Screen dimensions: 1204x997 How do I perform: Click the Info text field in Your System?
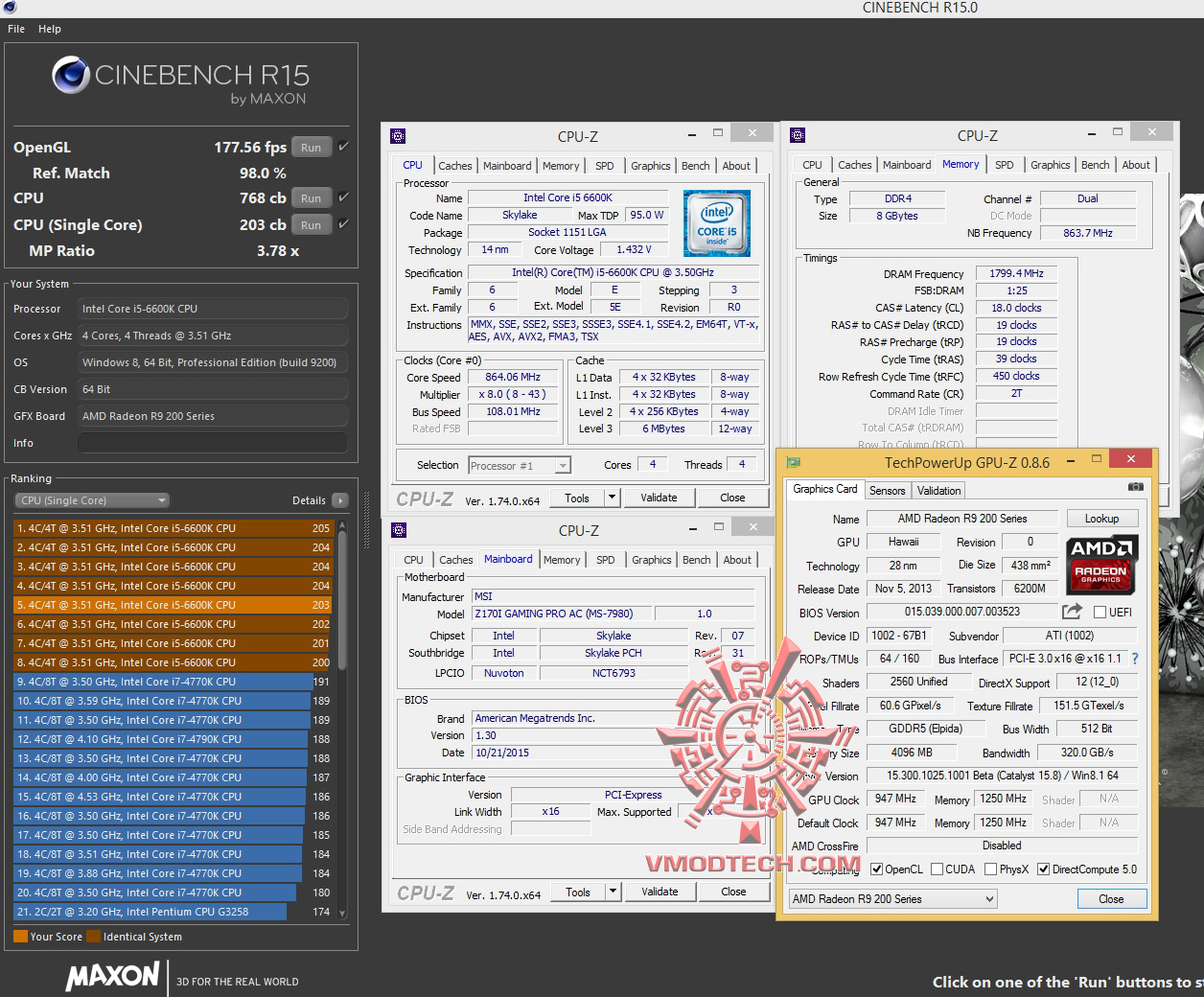click(212, 443)
